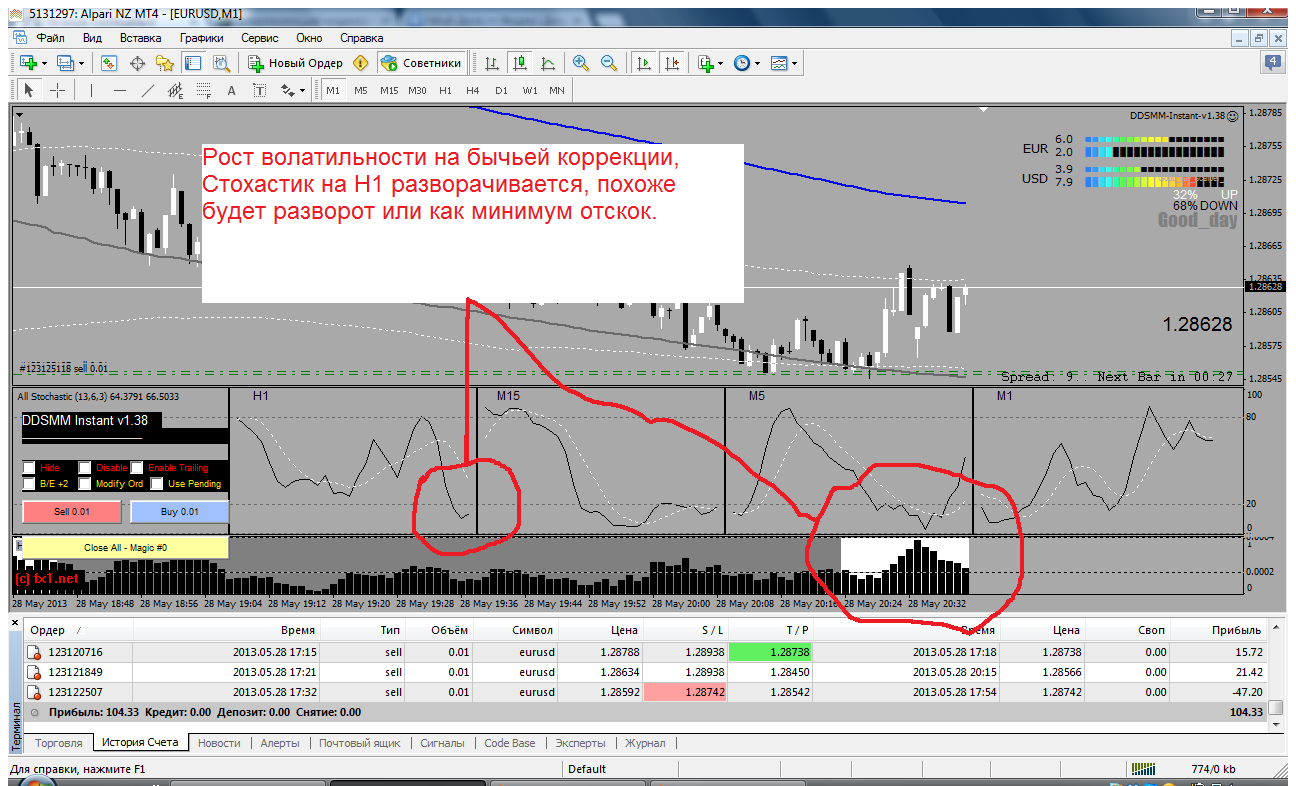Switch to the Торговля tab
This screenshot has width=1296, height=786.
point(60,743)
